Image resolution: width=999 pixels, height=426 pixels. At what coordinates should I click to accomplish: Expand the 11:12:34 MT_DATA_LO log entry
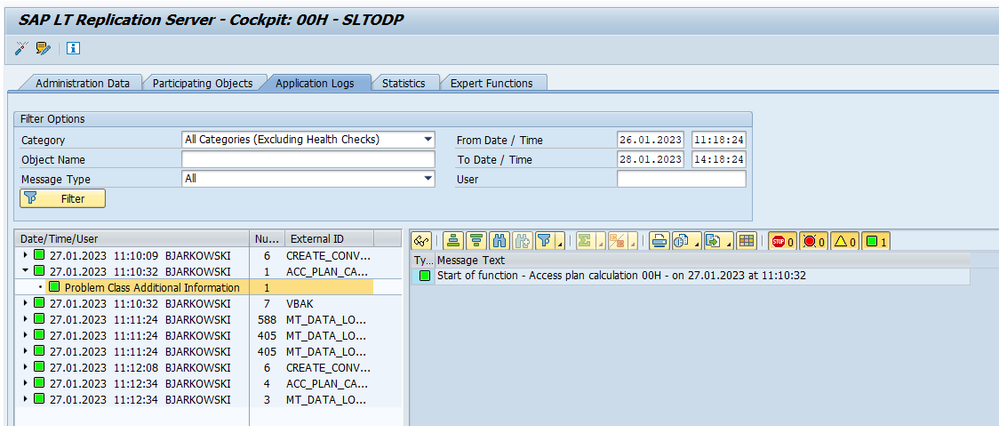pyautogui.click(x=25, y=399)
